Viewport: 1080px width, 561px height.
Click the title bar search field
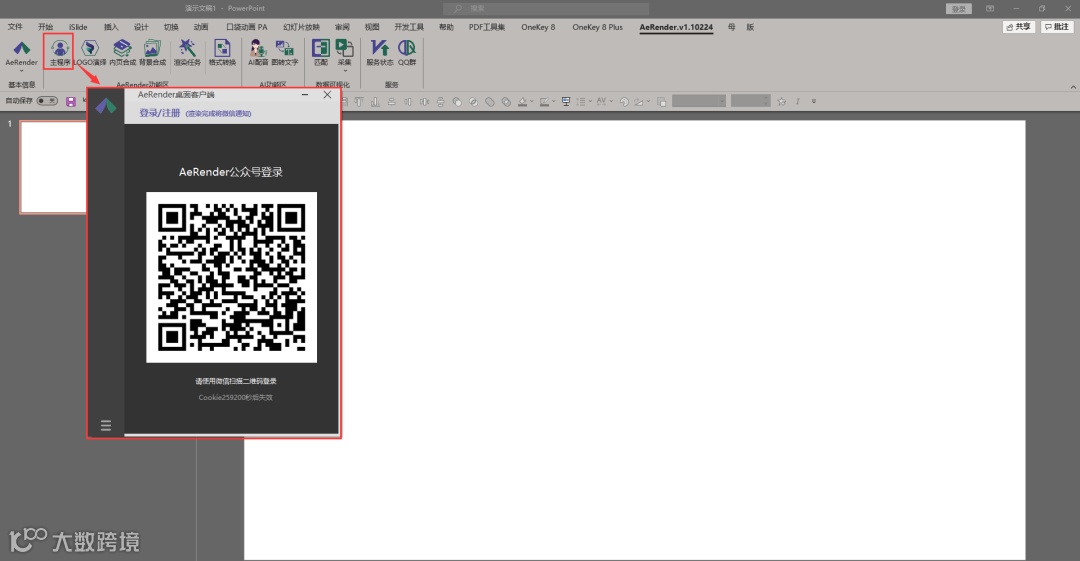tap(546, 8)
